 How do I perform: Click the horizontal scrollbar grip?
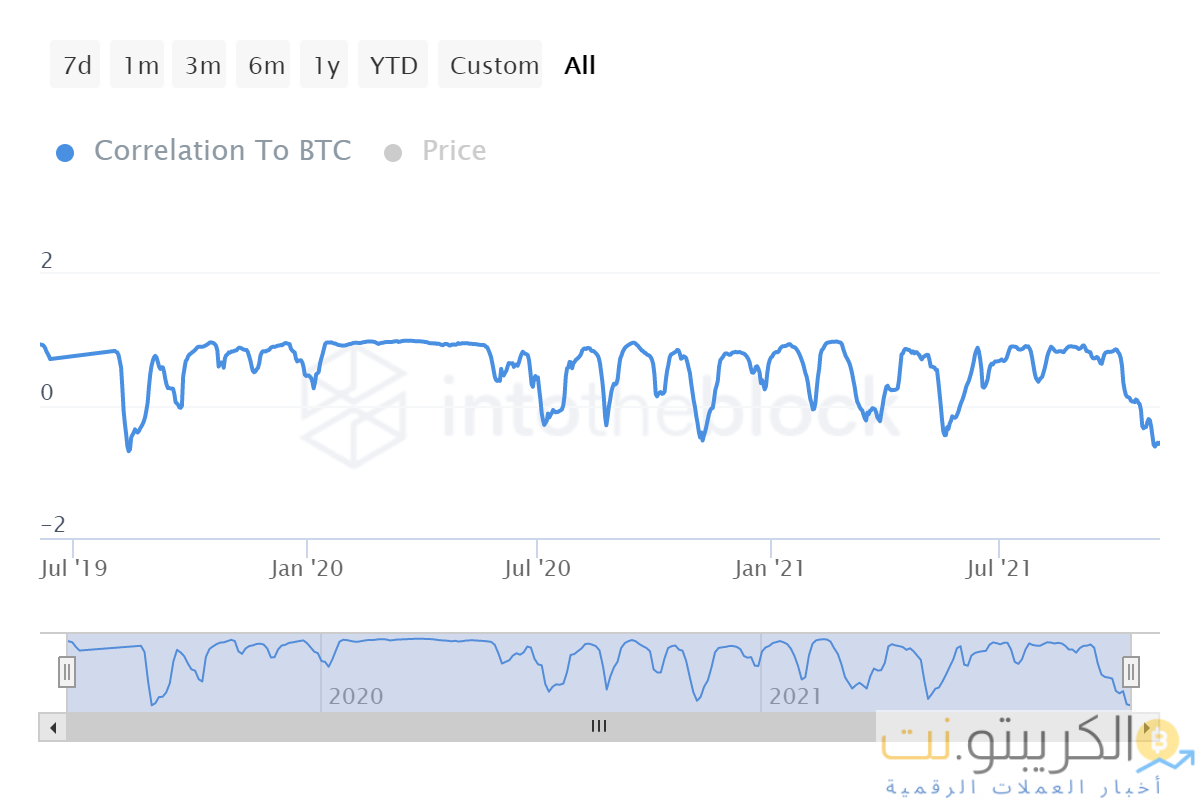(599, 727)
